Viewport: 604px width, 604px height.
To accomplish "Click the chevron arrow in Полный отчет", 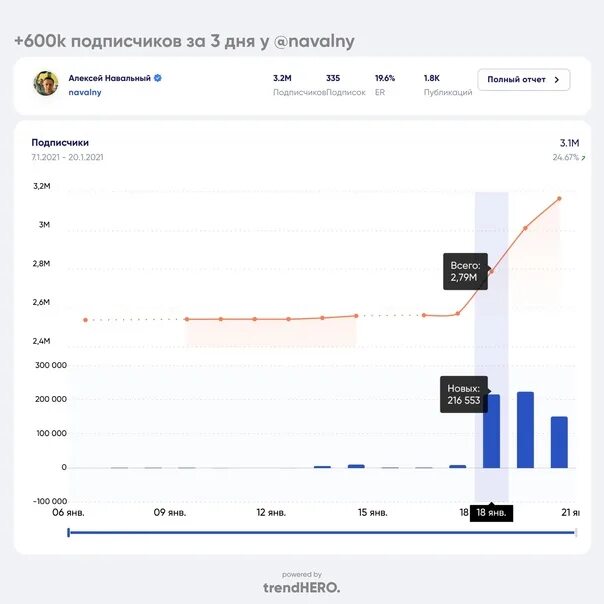I will pos(556,80).
